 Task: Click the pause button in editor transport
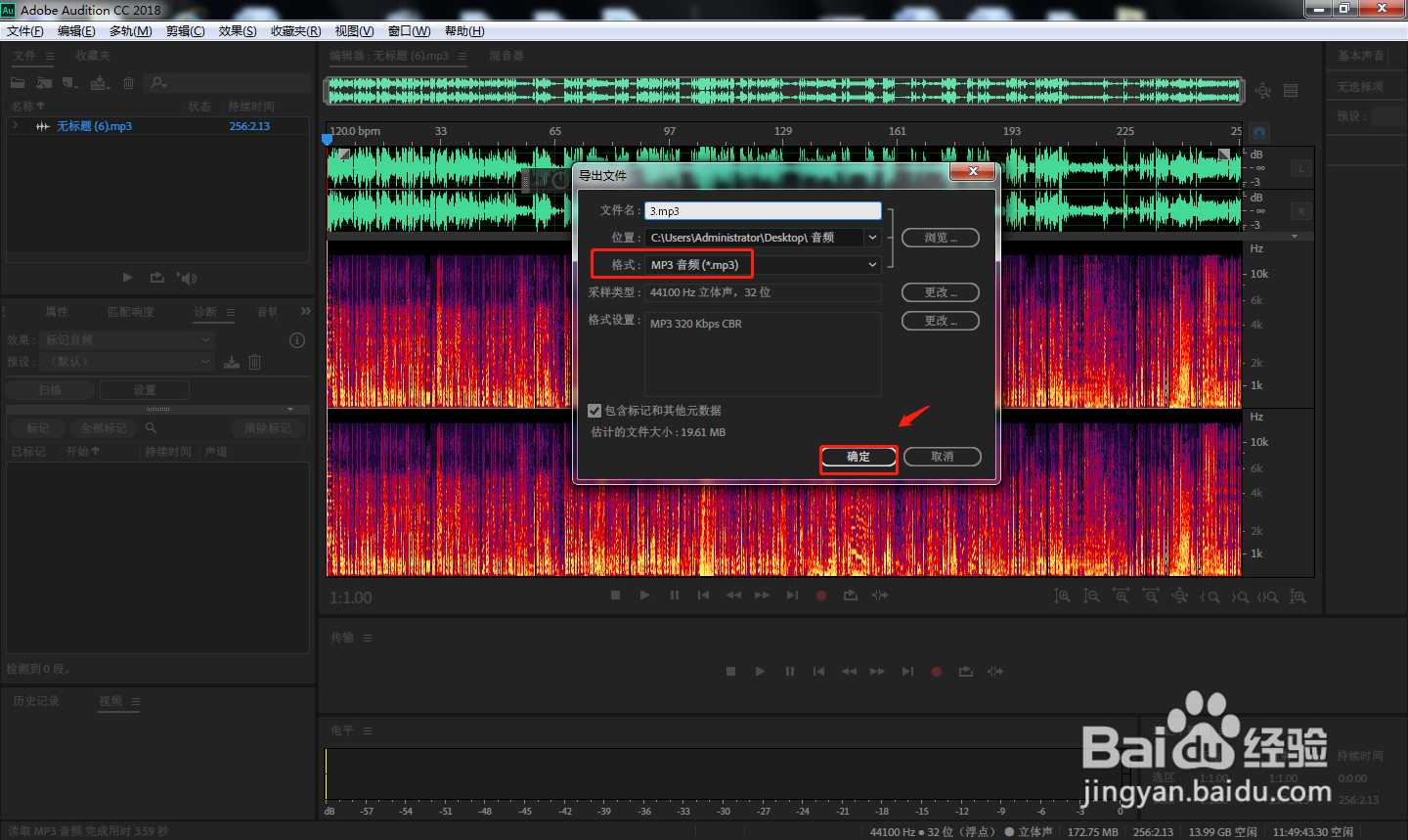674,595
